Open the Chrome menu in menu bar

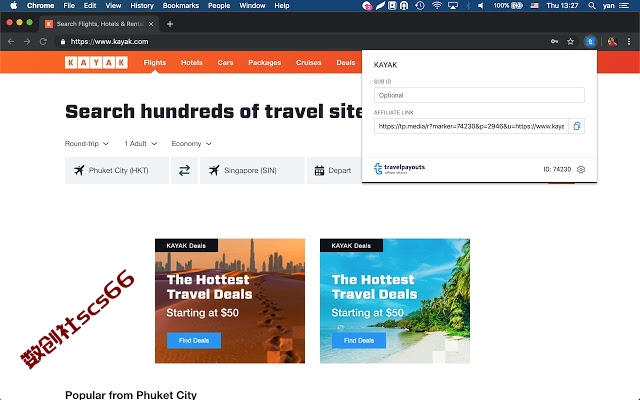point(40,5)
